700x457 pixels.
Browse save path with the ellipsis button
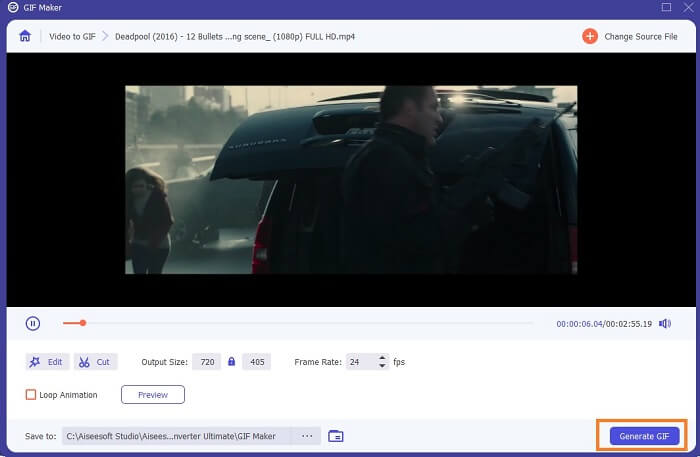pos(307,436)
